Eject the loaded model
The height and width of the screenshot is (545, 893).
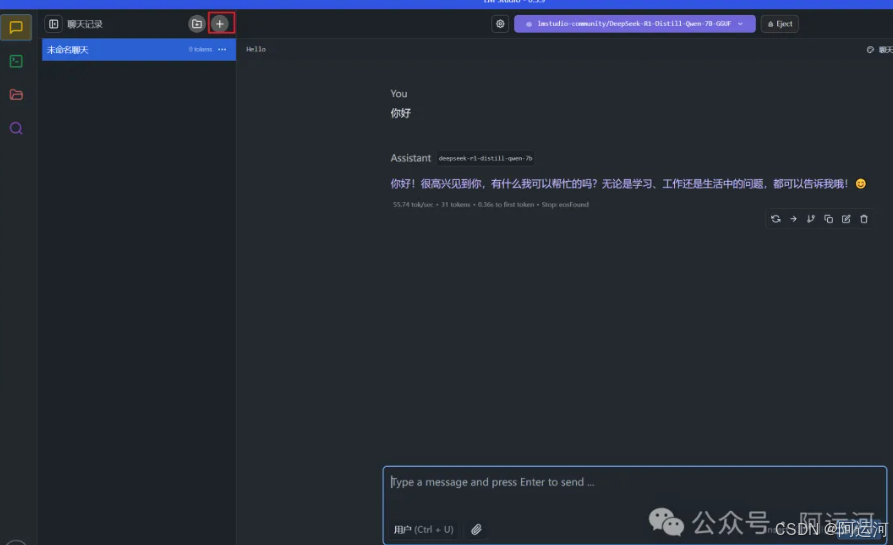(x=780, y=24)
